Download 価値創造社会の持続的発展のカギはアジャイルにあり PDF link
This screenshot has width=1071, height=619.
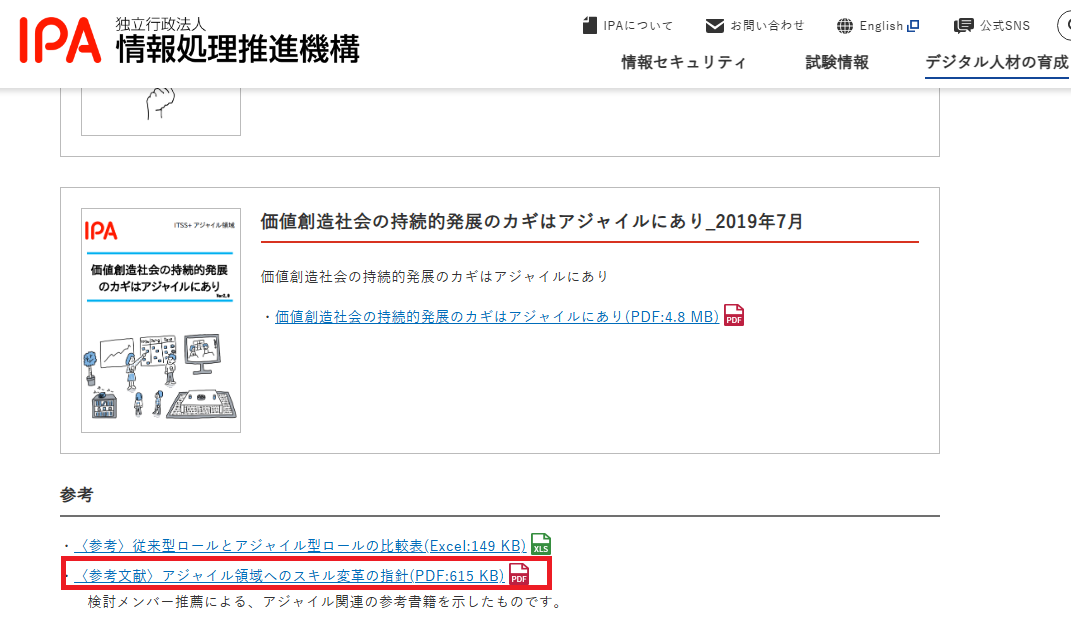coord(497,317)
